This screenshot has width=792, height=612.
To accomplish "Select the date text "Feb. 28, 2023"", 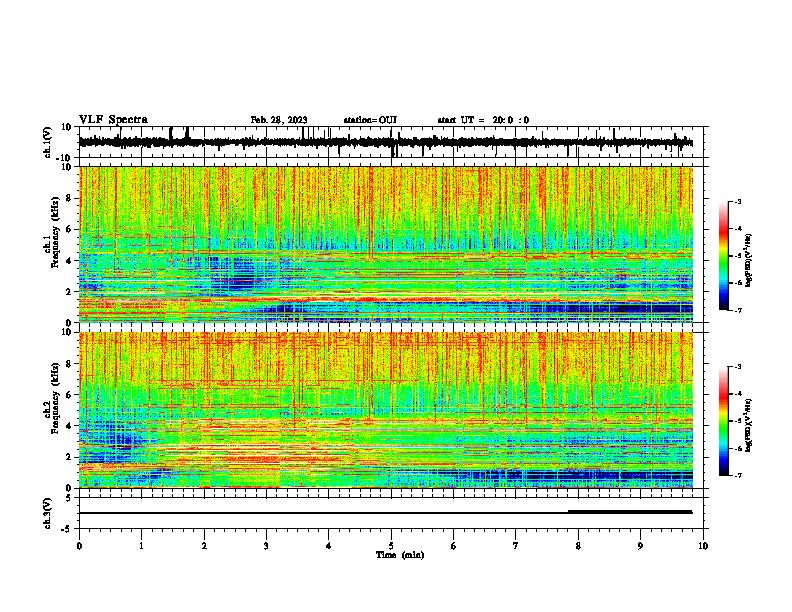I will click(279, 120).
